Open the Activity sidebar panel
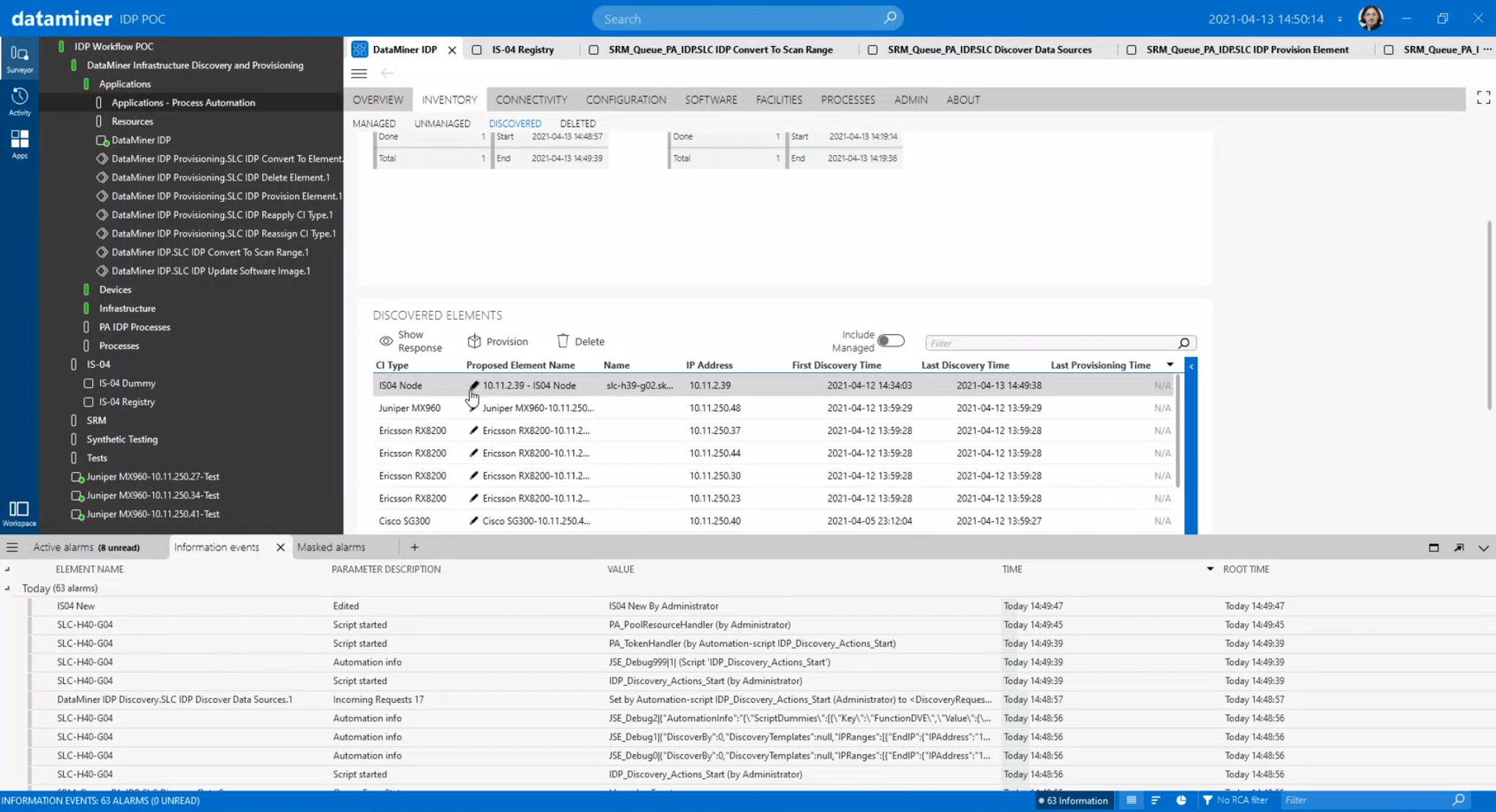This screenshot has width=1496, height=812. (20, 101)
